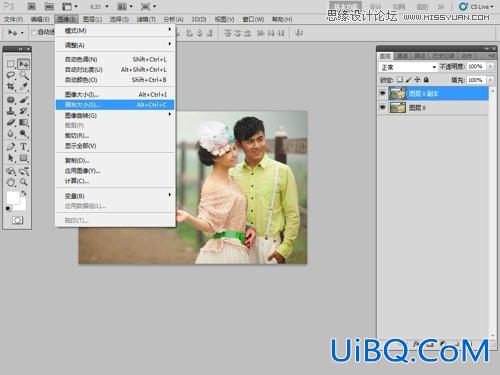Select the Lasso tool
This screenshot has height=375, width=500.
(x=11, y=75)
